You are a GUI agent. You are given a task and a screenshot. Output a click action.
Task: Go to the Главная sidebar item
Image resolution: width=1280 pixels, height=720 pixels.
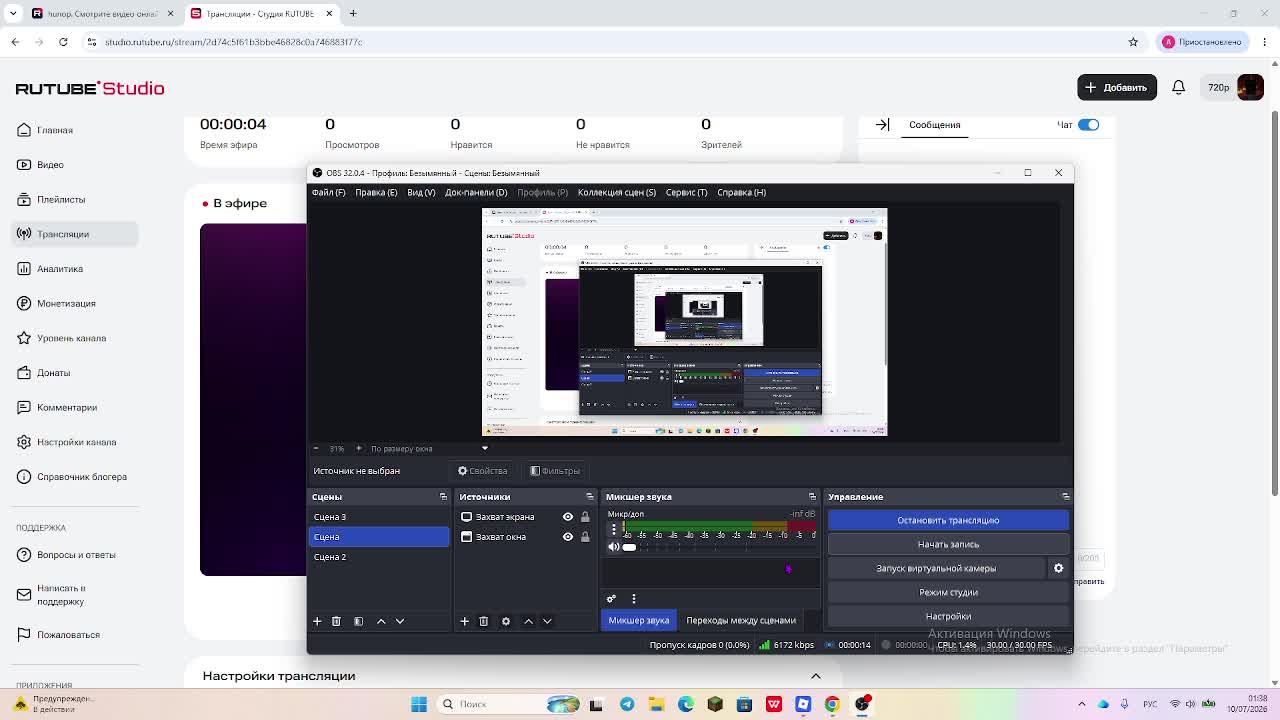[x=55, y=130]
